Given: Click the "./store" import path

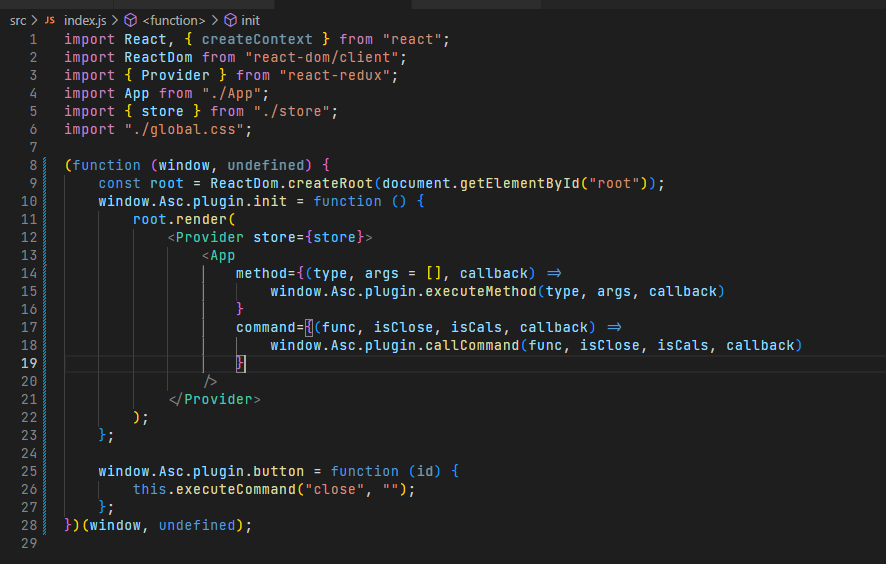Looking at the screenshot, I should pyautogui.click(x=292, y=111).
